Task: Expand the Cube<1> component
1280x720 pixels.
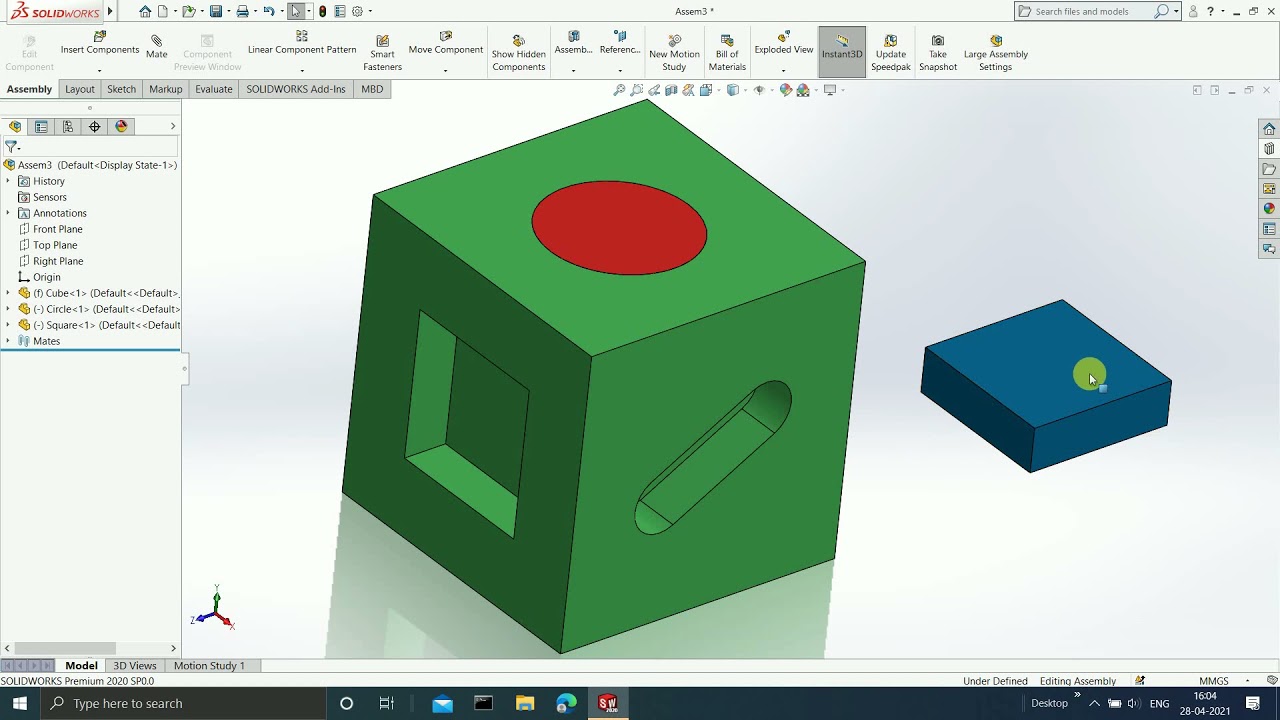Action: click(8, 293)
